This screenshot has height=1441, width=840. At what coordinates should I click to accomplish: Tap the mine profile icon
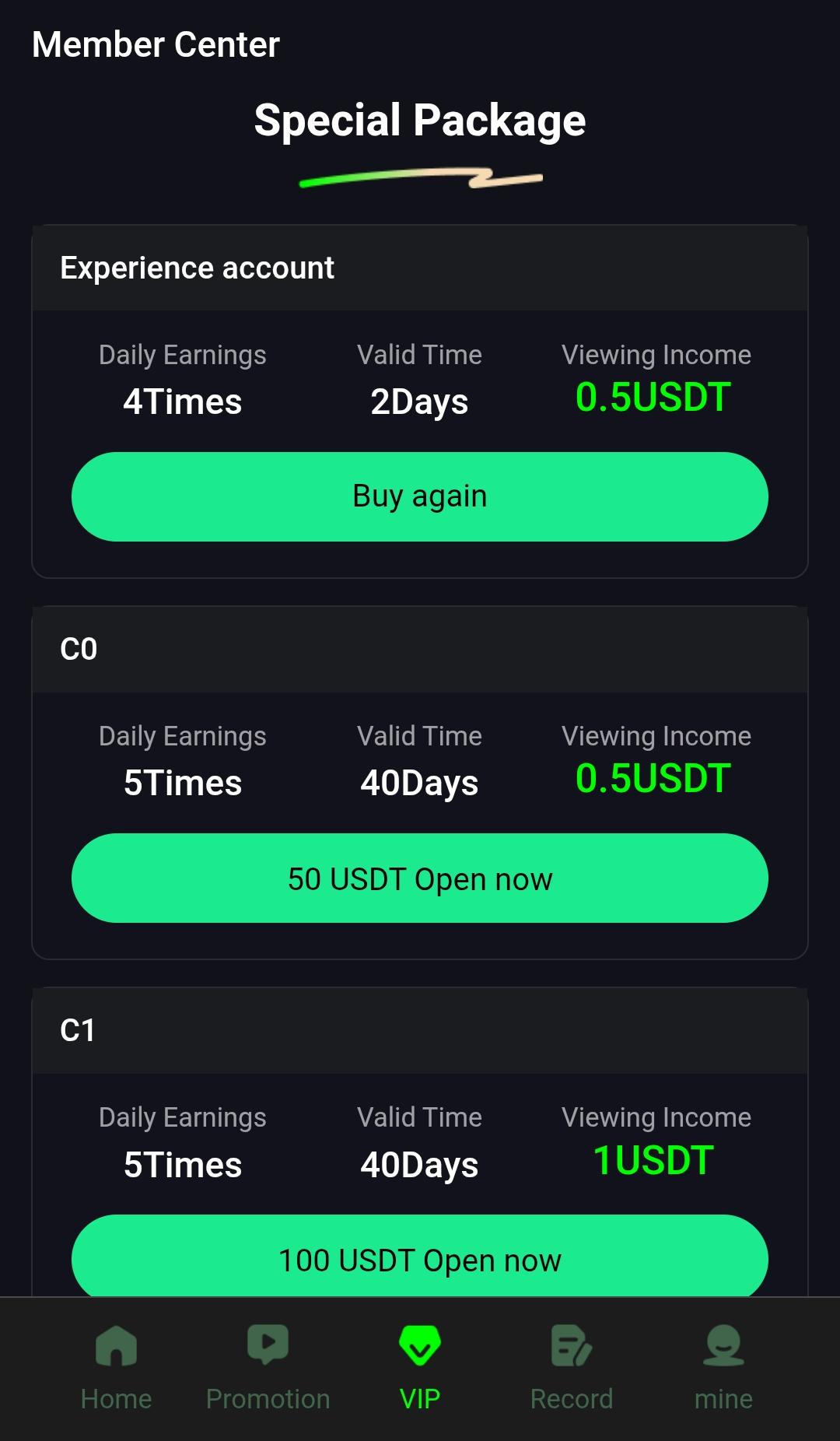coord(723,1345)
